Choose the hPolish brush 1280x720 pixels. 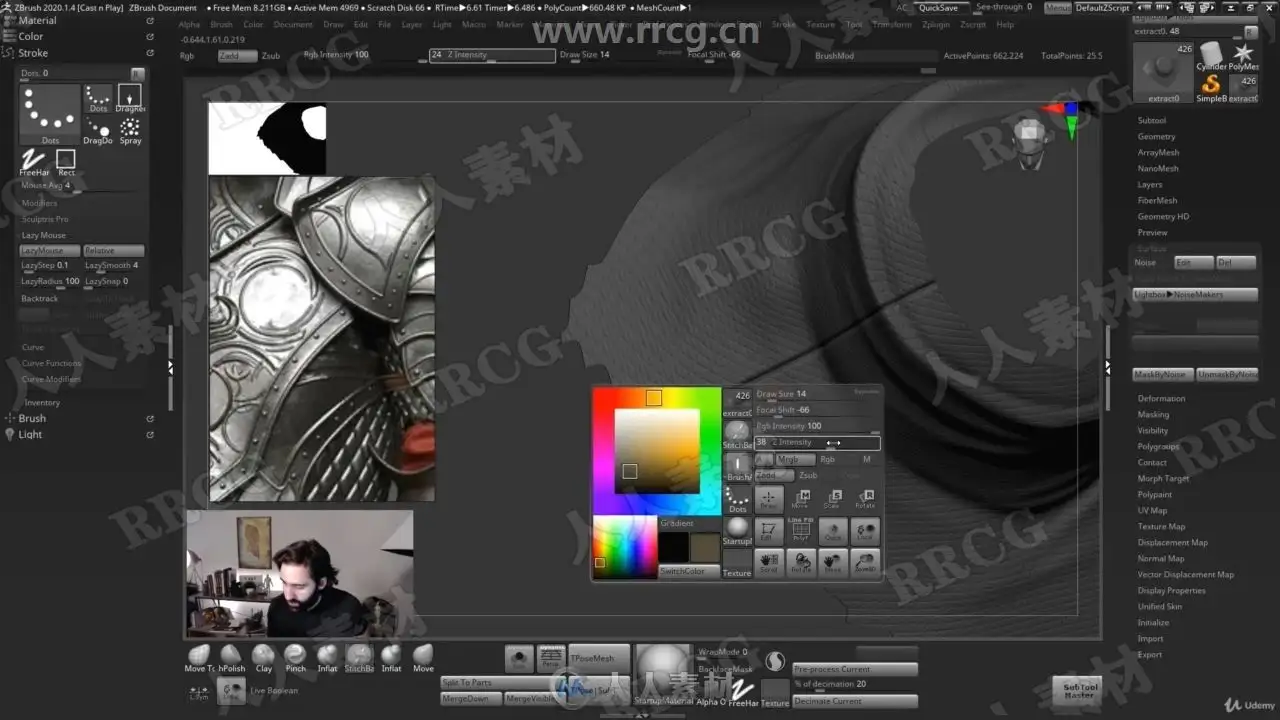(x=231, y=658)
